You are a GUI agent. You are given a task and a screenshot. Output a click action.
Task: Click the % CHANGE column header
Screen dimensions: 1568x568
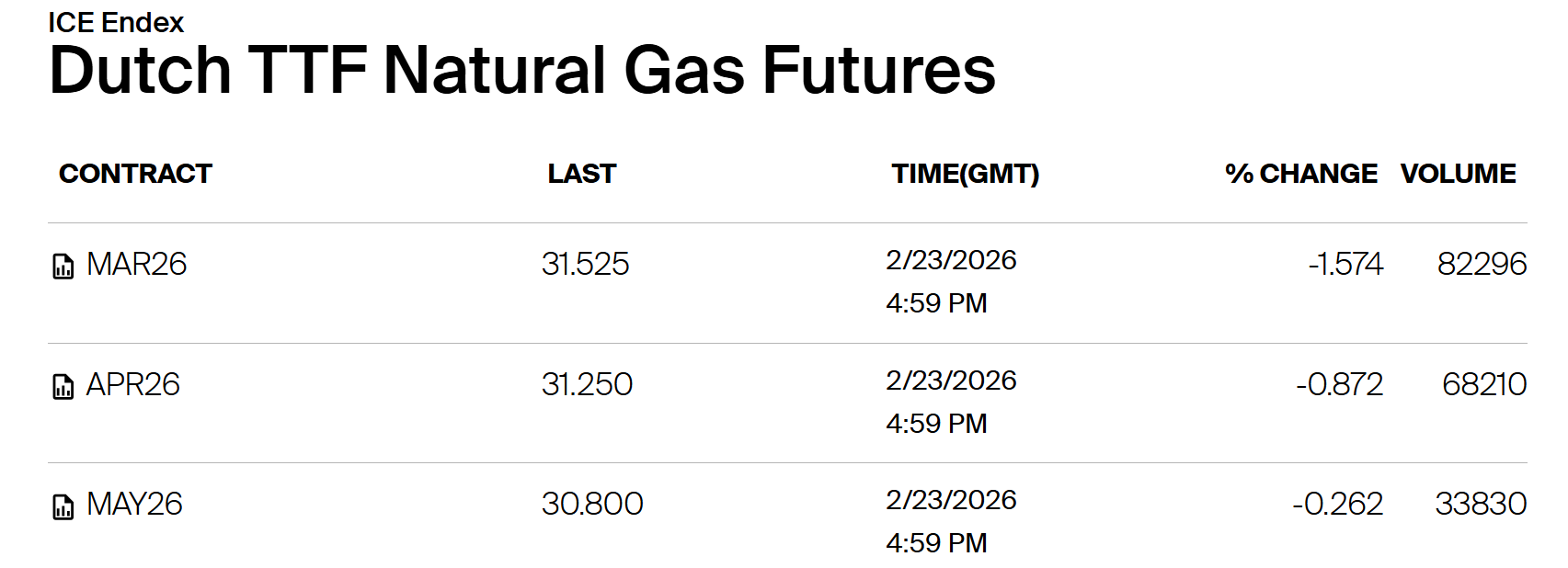click(x=1300, y=174)
